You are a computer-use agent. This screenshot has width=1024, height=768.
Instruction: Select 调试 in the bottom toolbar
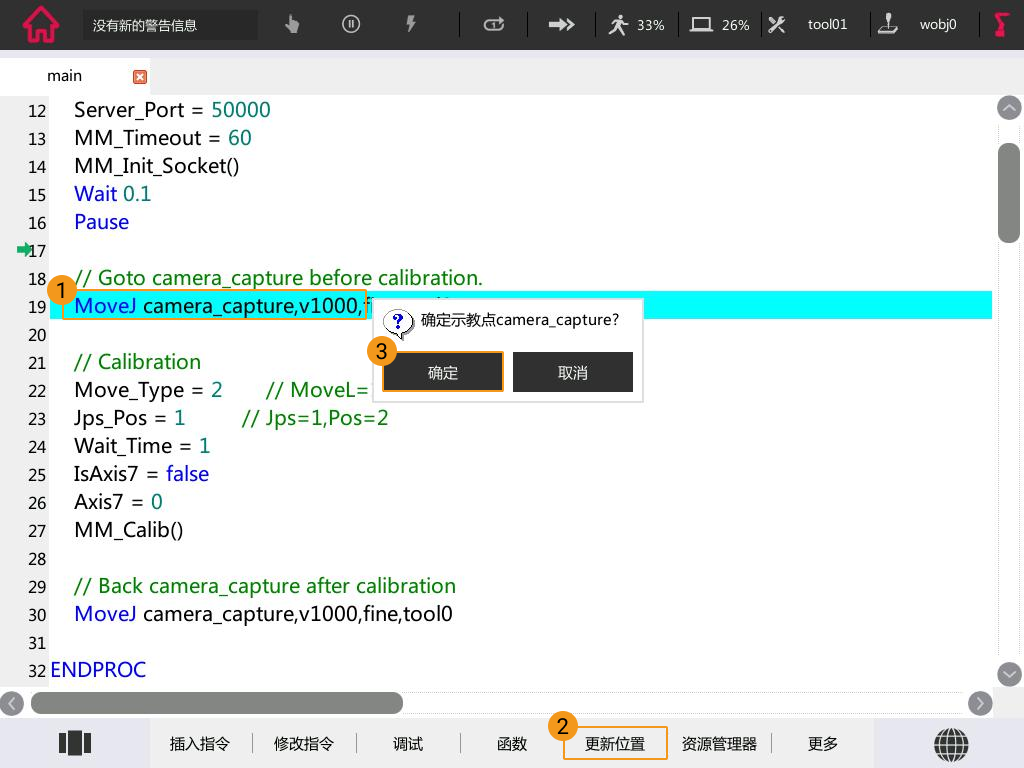[407, 743]
